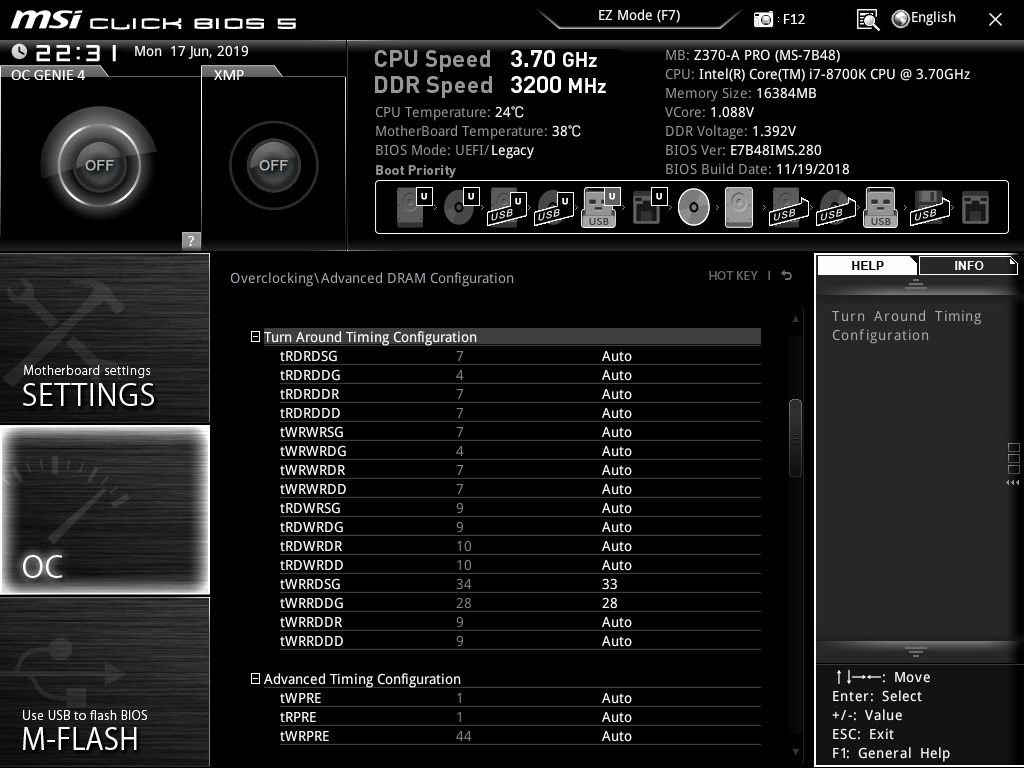Click the clock icon beside the time
This screenshot has width=1024, height=768.
click(19, 51)
